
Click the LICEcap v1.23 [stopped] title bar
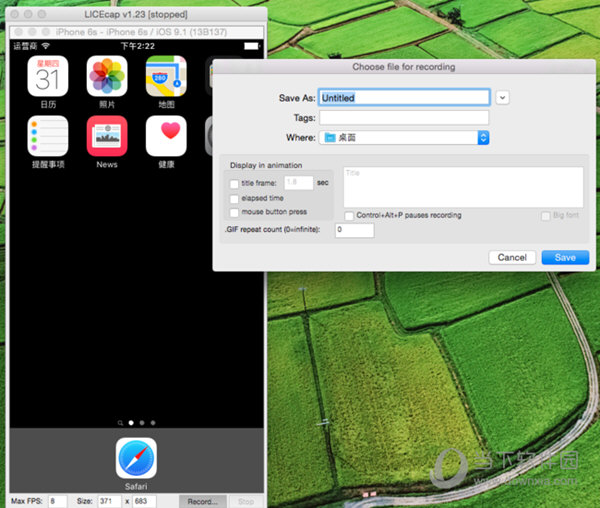click(x=136, y=15)
